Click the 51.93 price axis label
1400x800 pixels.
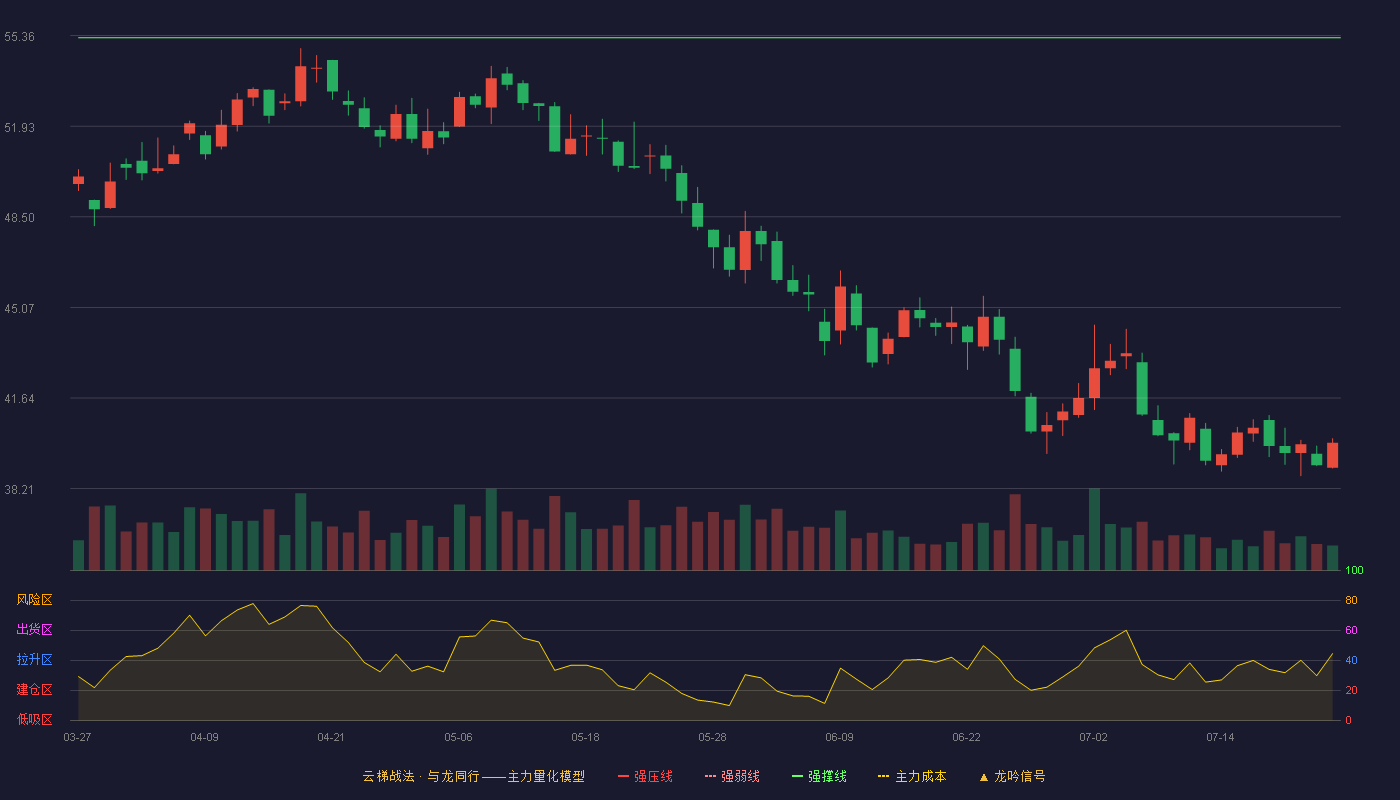click(x=20, y=127)
